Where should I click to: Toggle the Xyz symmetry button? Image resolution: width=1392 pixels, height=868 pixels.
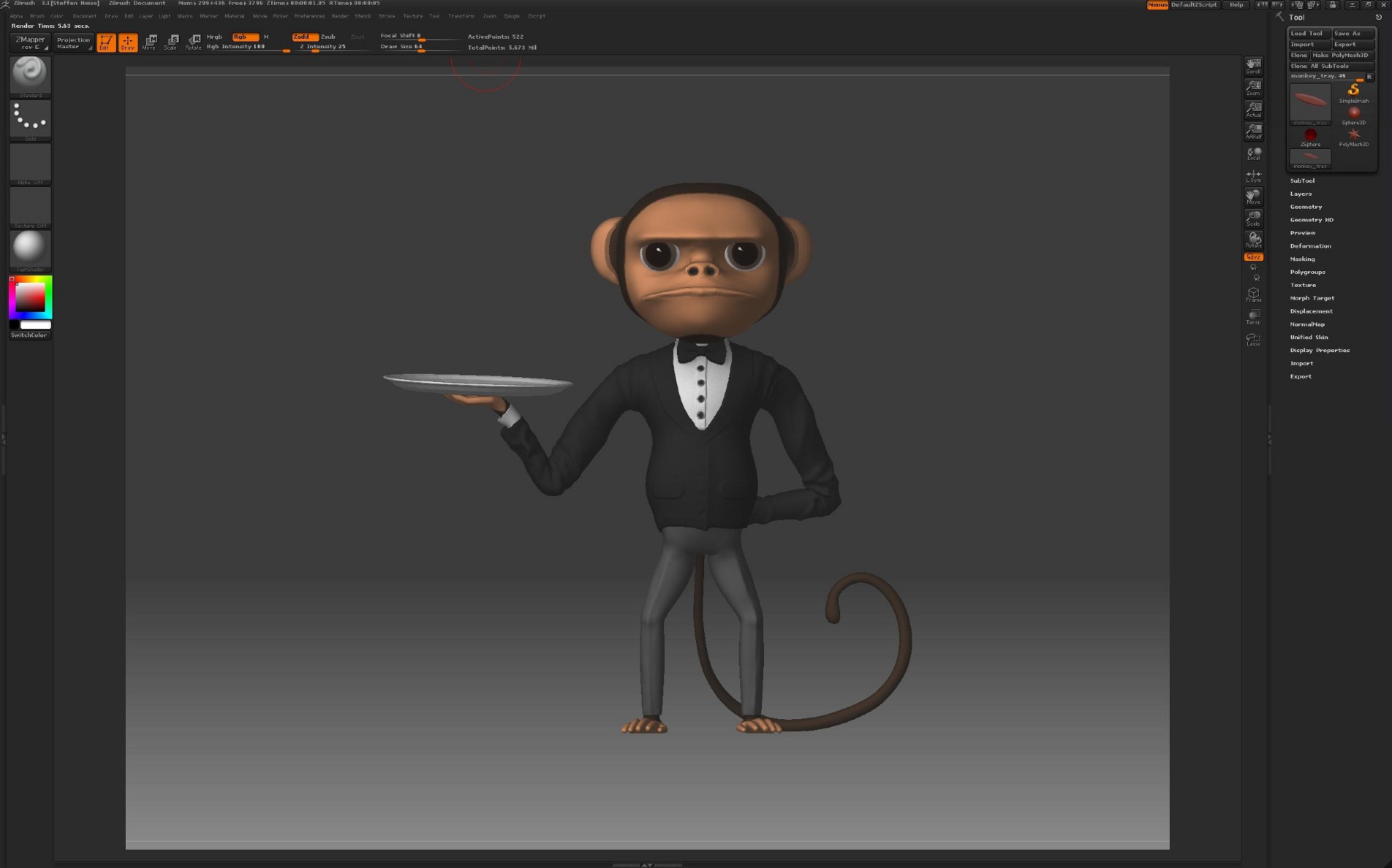coord(1253,256)
